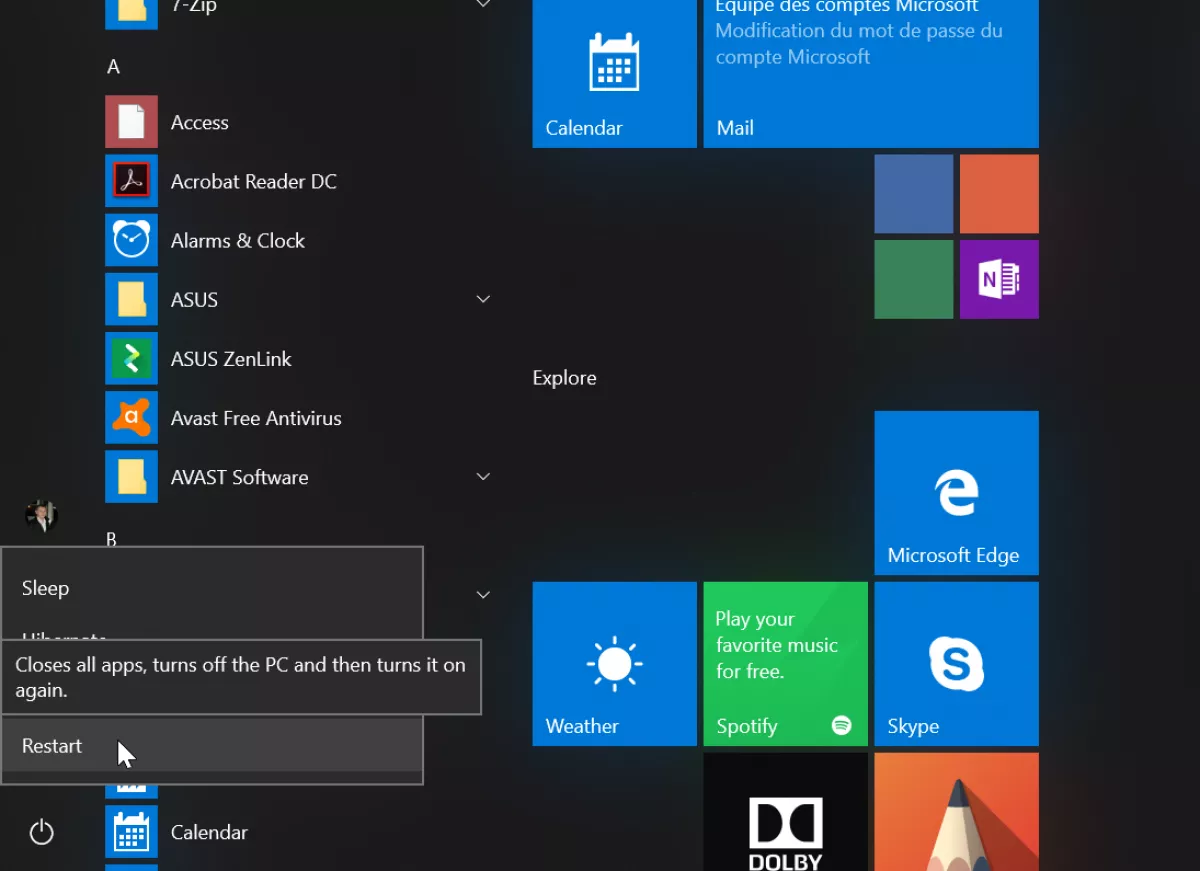
Task: Click the Alarms & Clock label
Action: 238,241
